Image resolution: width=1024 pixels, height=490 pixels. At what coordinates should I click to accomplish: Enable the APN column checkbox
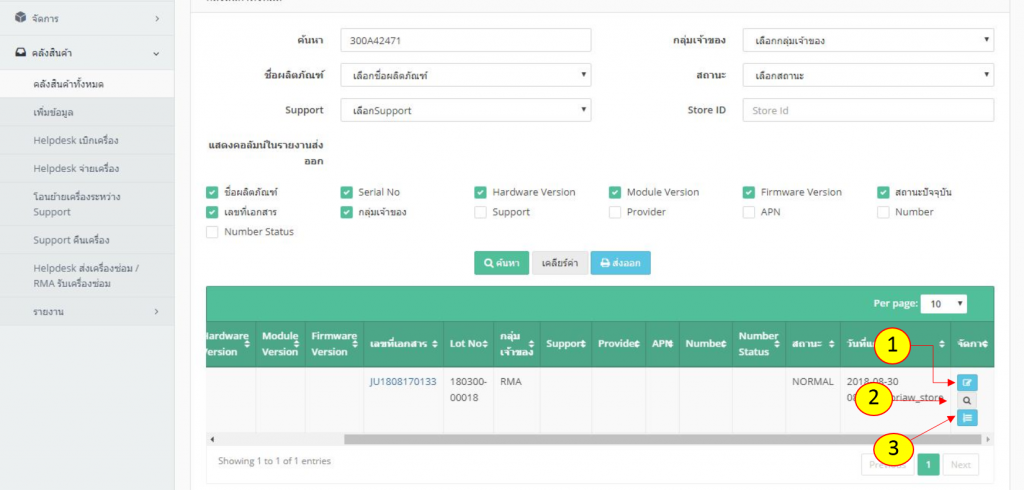pos(748,212)
